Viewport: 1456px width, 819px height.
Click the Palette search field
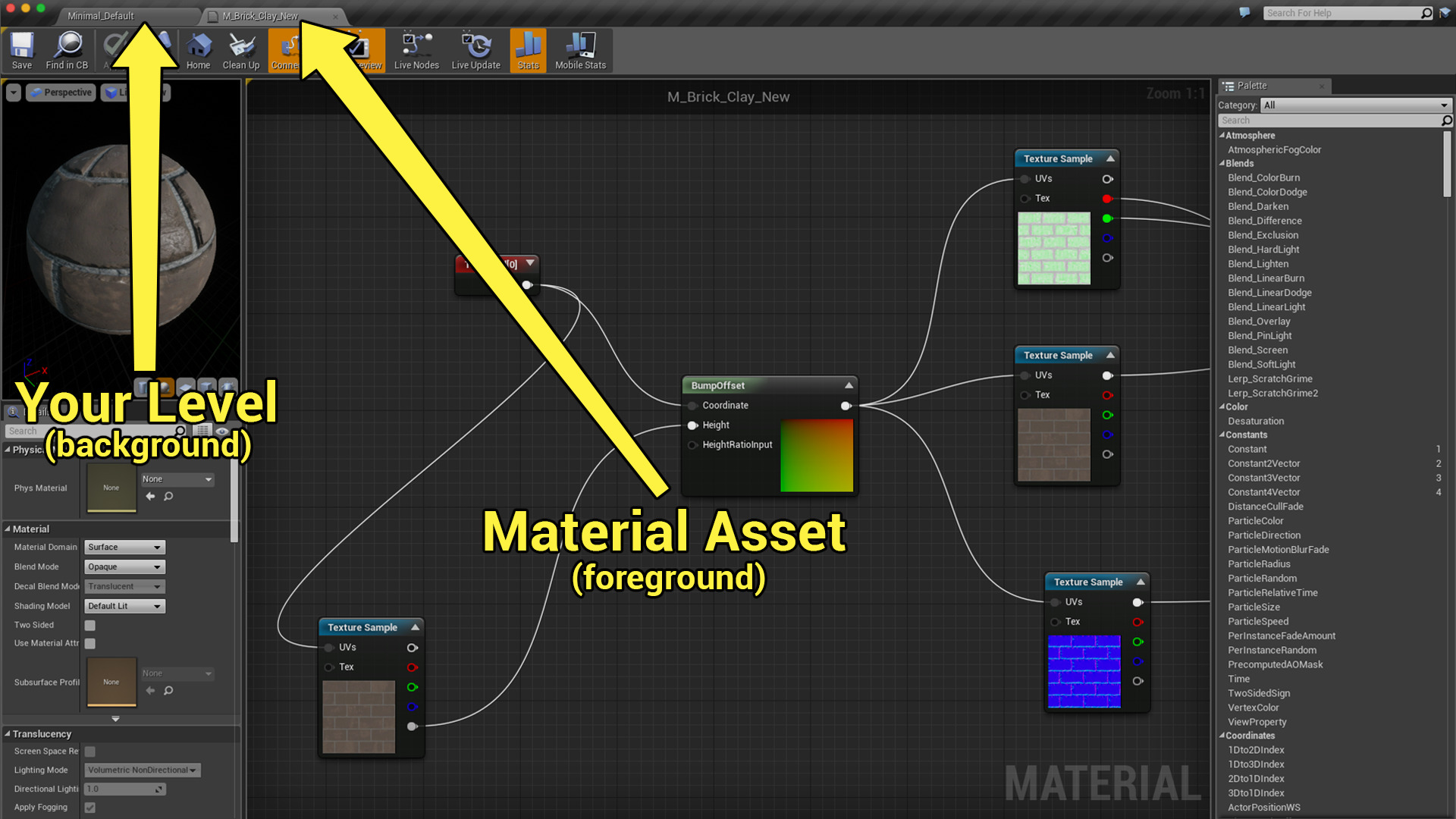tap(1329, 121)
